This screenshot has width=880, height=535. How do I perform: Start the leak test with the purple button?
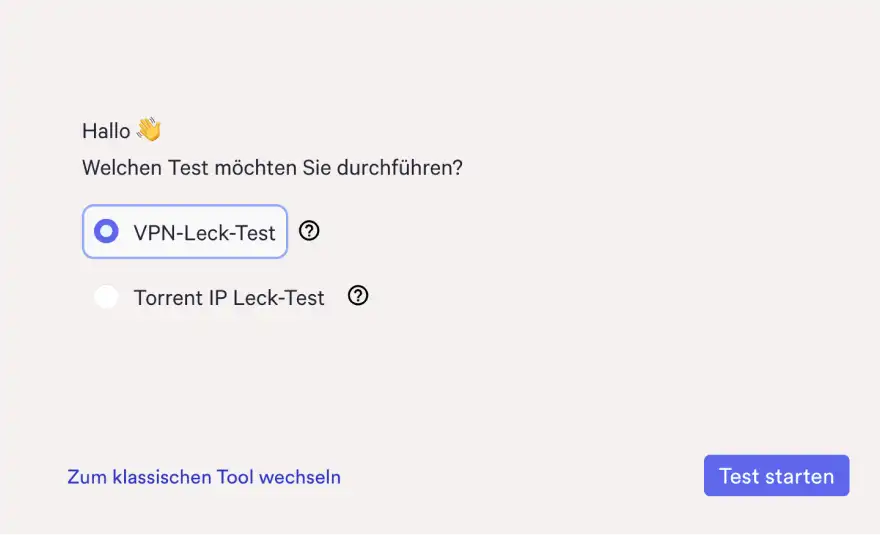click(776, 476)
